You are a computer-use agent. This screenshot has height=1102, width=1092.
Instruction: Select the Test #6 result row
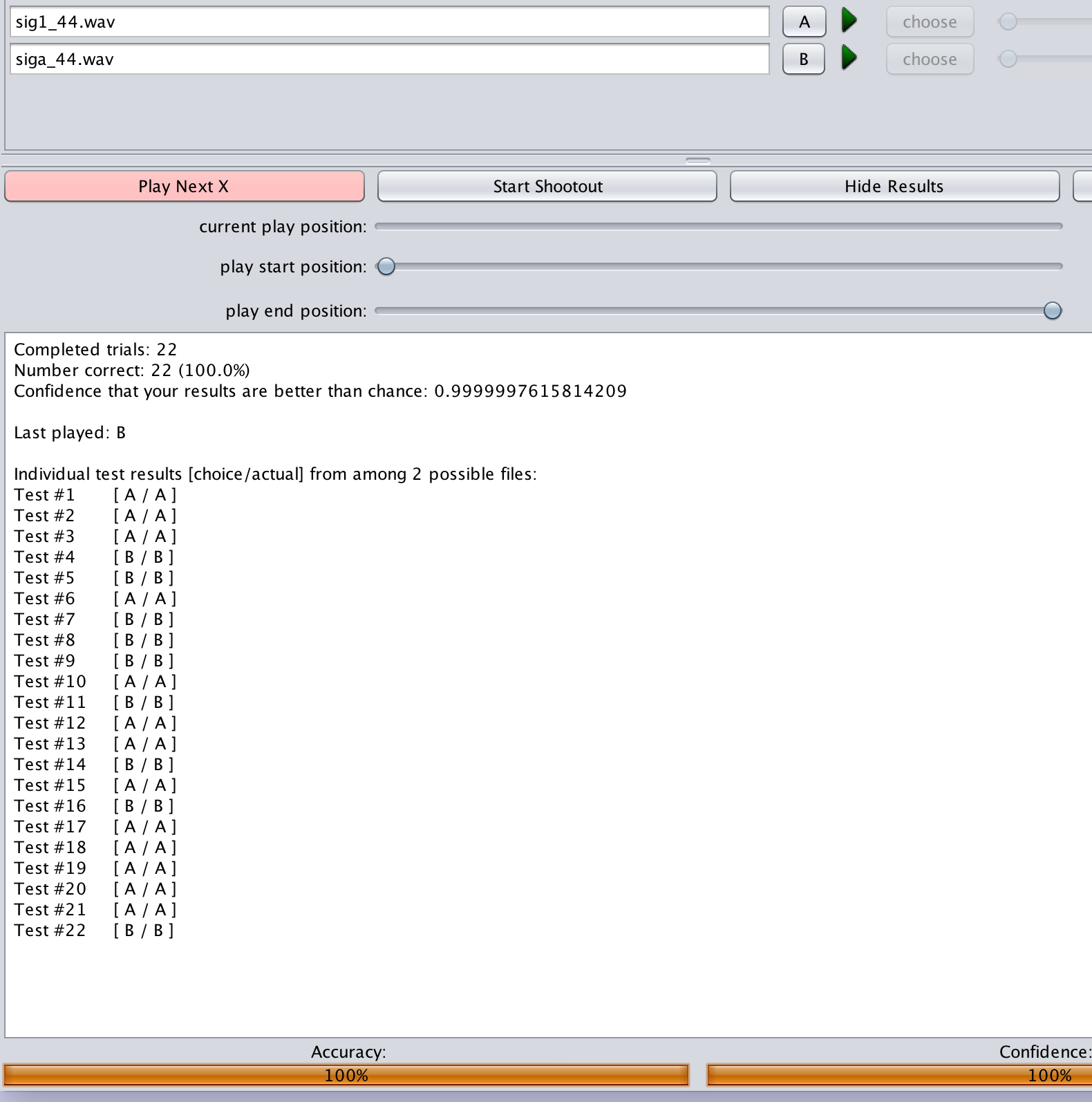point(95,598)
